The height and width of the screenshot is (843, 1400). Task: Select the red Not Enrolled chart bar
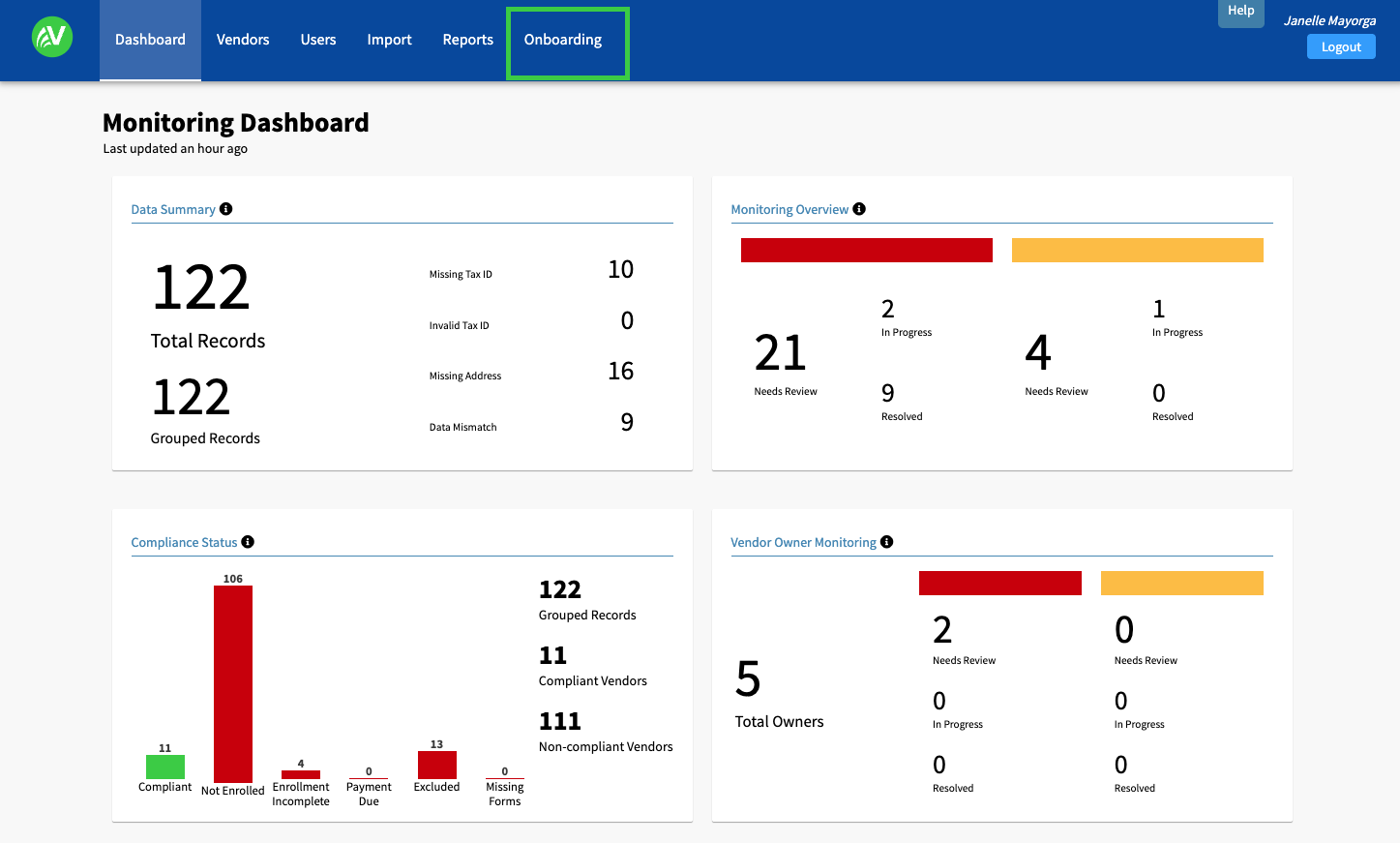click(x=233, y=683)
